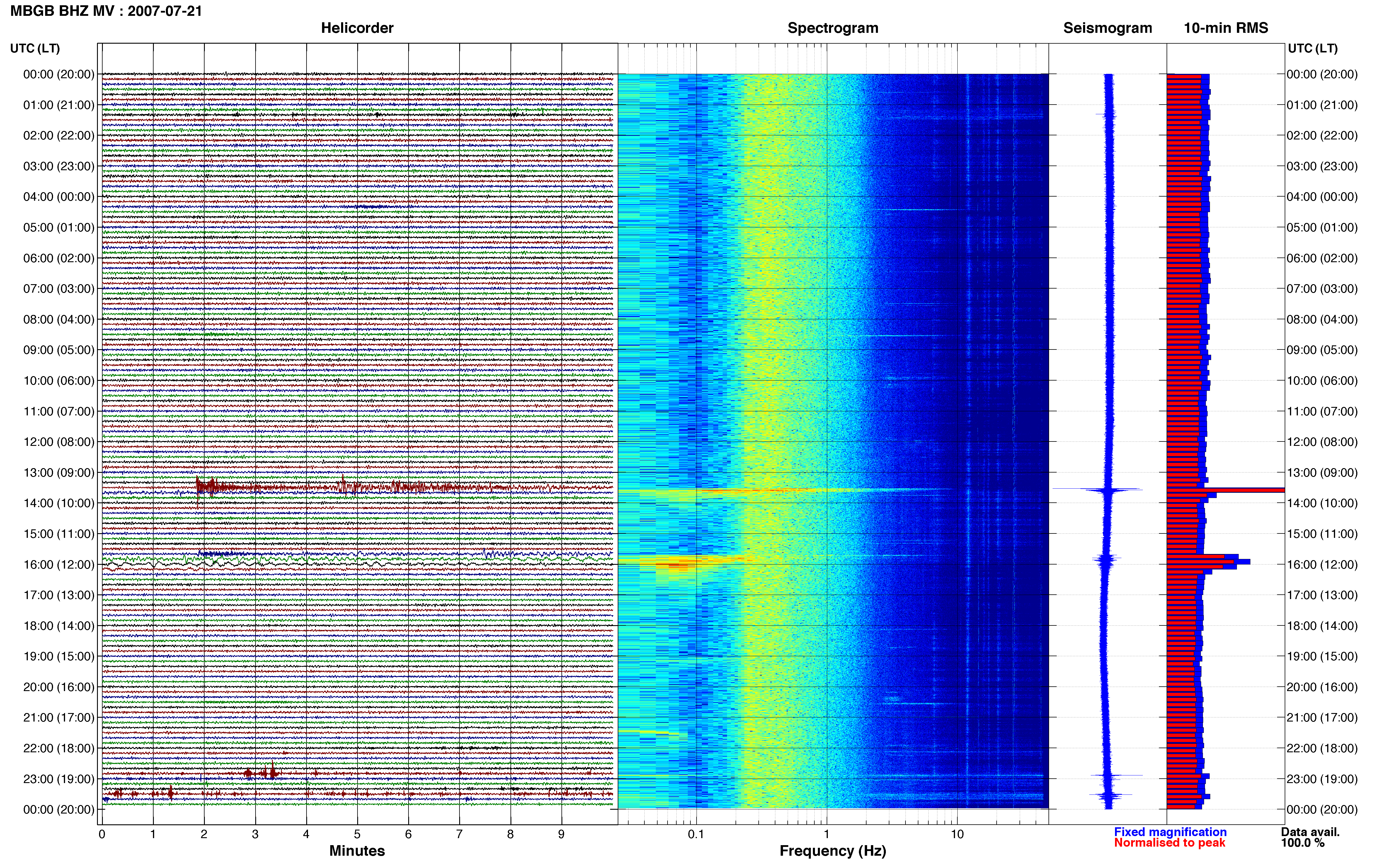
Task: Click left time label '07:00 (03:00)'
Action: (59, 289)
